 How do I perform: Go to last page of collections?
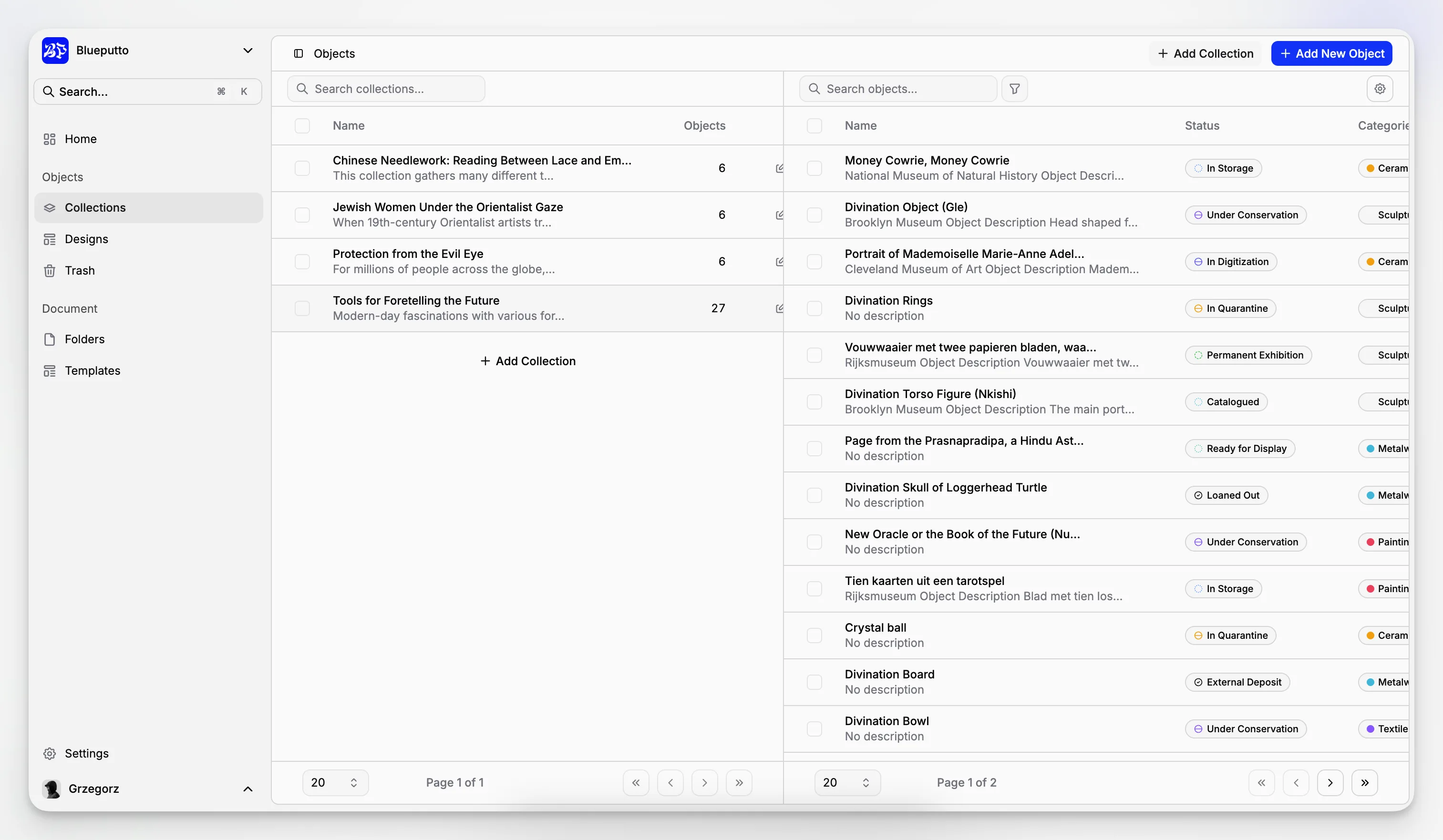click(739, 783)
